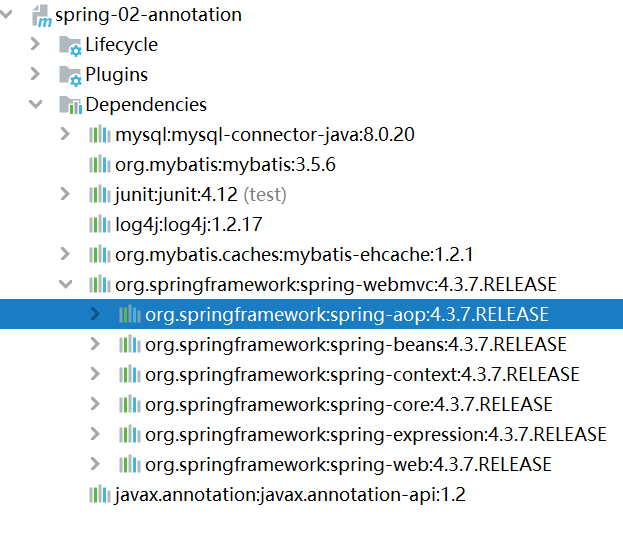Expand the junit:junit:4.12 dependency
The image size is (623, 542).
[65, 194]
